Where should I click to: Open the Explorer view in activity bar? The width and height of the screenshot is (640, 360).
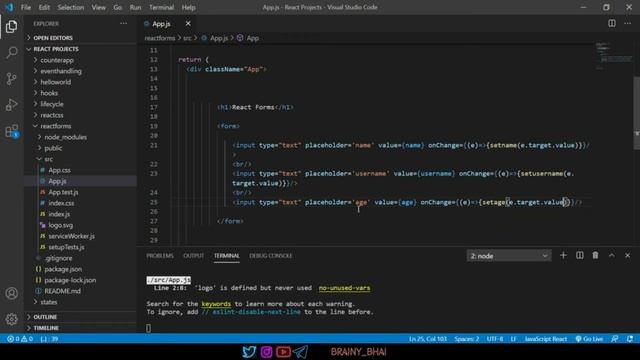[x=11, y=27]
